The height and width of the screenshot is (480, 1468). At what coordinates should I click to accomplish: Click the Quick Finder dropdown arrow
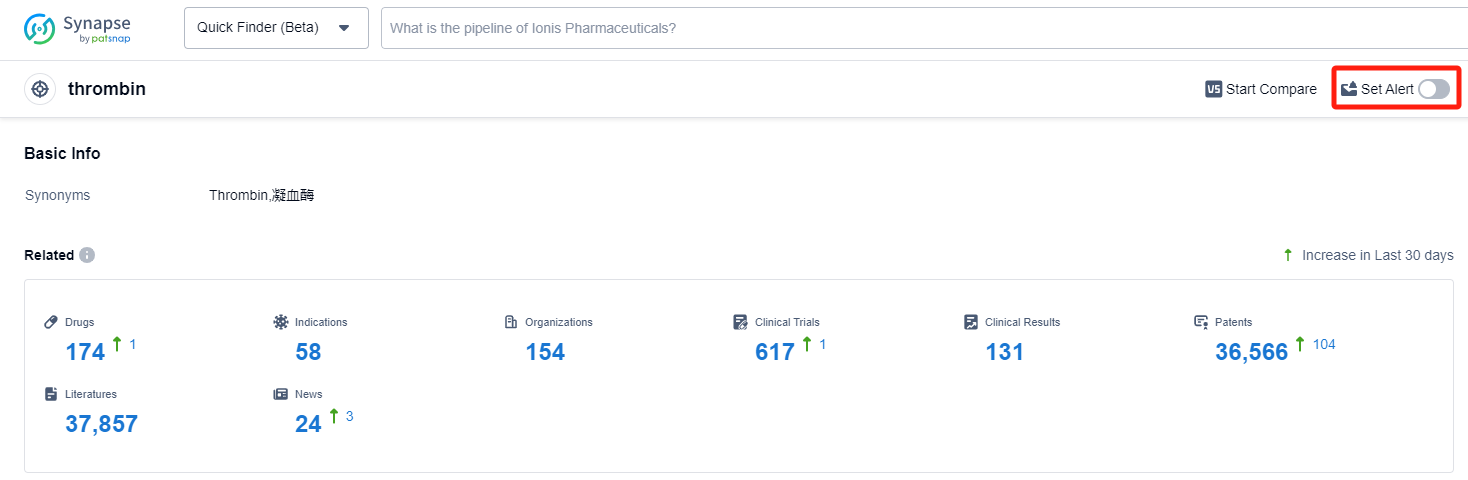[344, 28]
